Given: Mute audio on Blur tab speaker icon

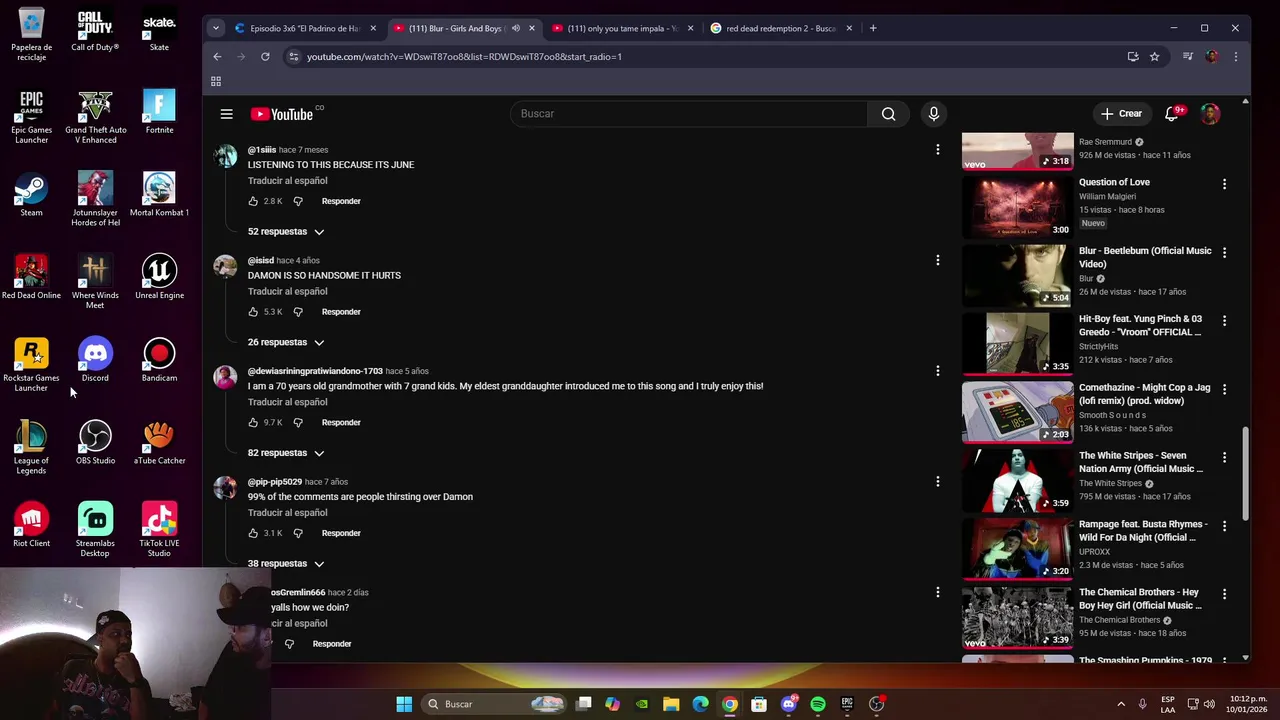Looking at the screenshot, I should [x=516, y=28].
